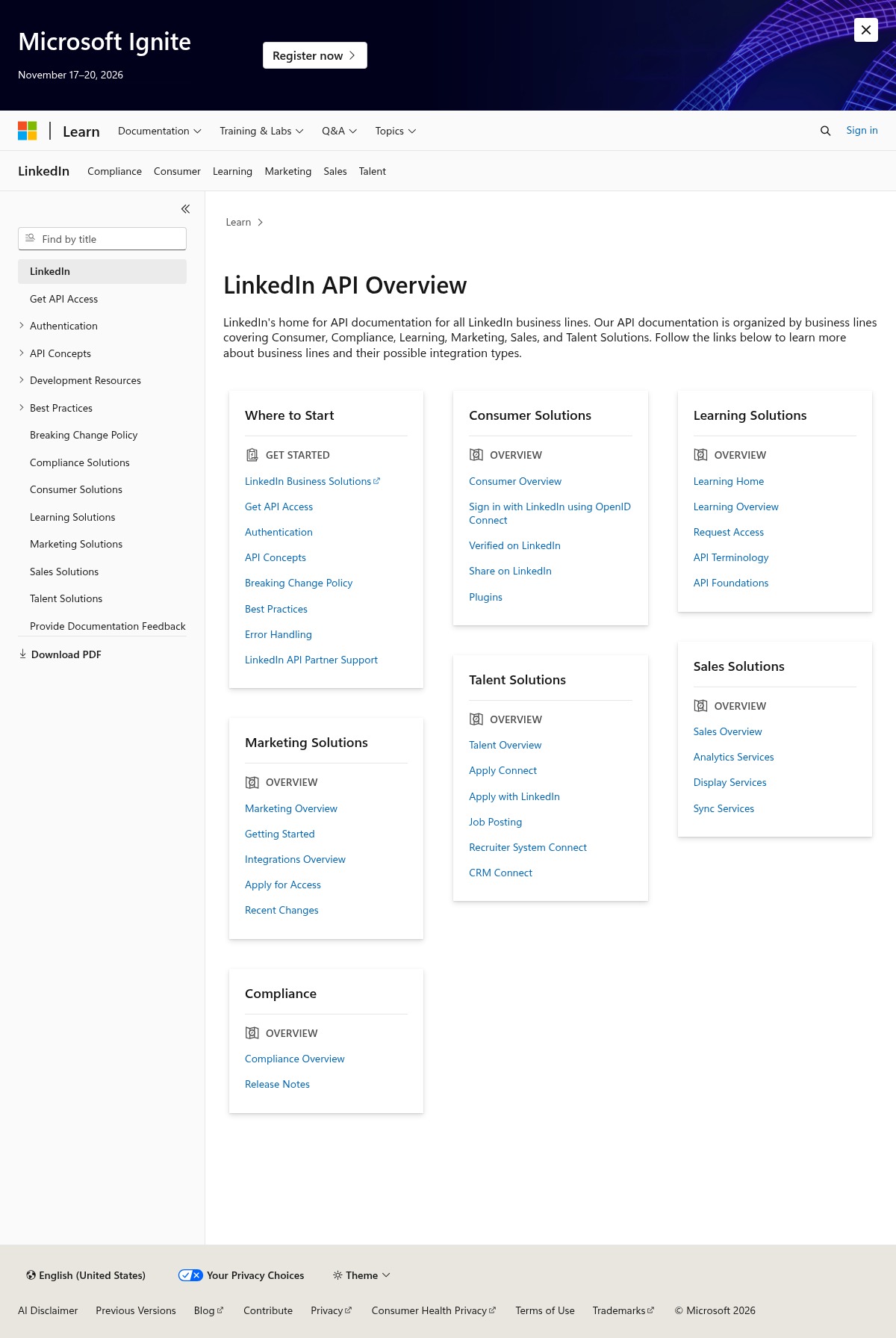
Task: Open the Q&A dropdown menu
Action: coord(340,131)
